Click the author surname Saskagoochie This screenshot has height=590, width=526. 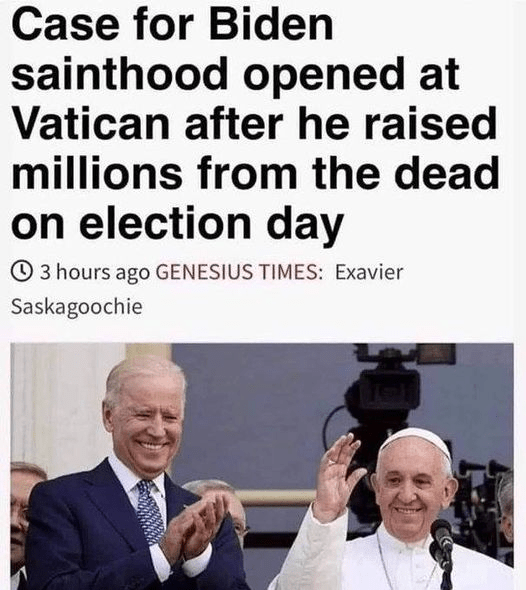pyautogui.click(x=77, y=307)
